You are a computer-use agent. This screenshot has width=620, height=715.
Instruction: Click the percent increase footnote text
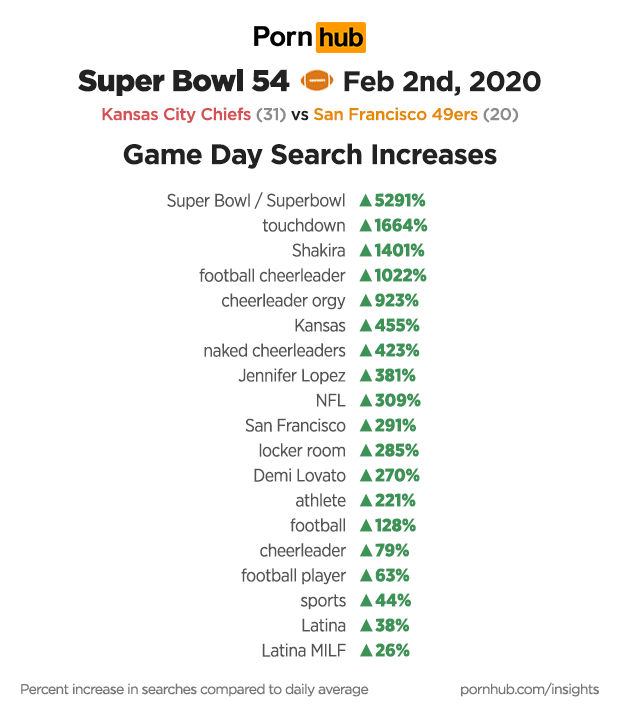tap(194, 689)
